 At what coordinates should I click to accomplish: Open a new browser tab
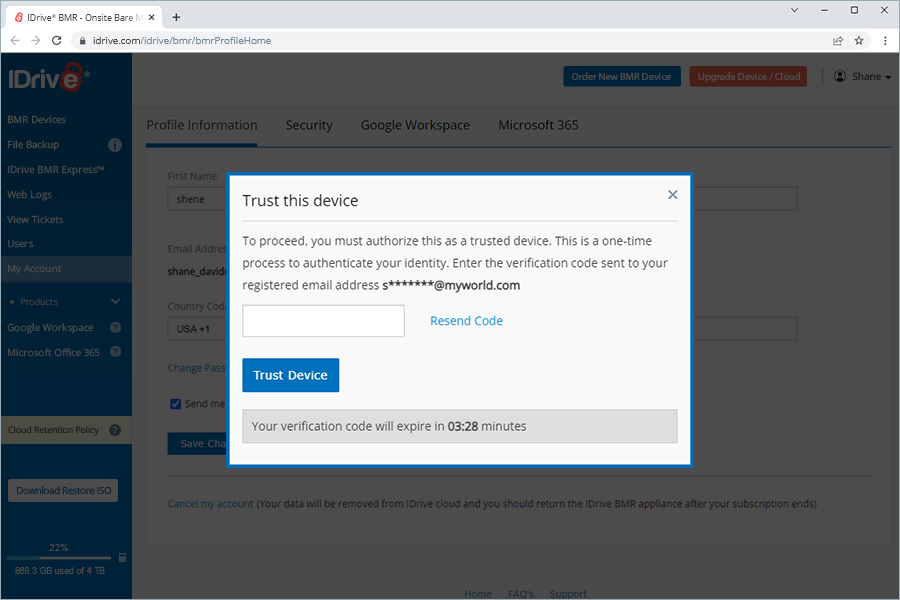[176, 17]
